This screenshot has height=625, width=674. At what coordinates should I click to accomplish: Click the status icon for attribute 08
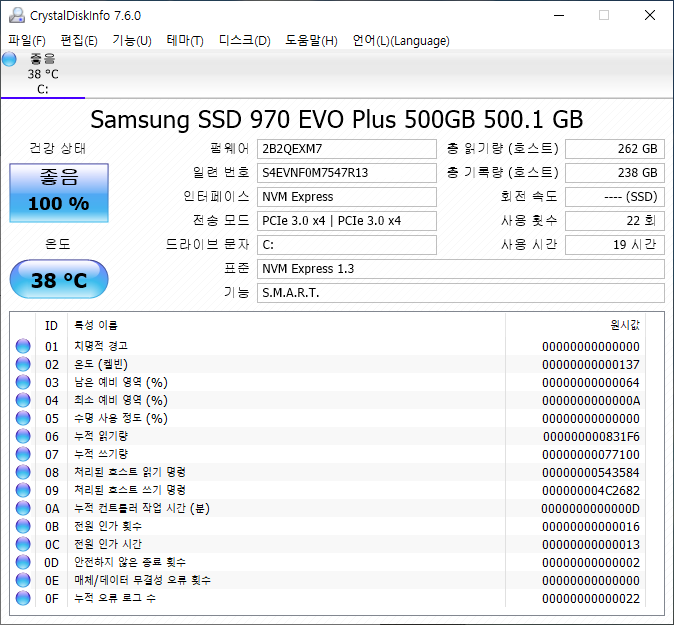point(23,472)
